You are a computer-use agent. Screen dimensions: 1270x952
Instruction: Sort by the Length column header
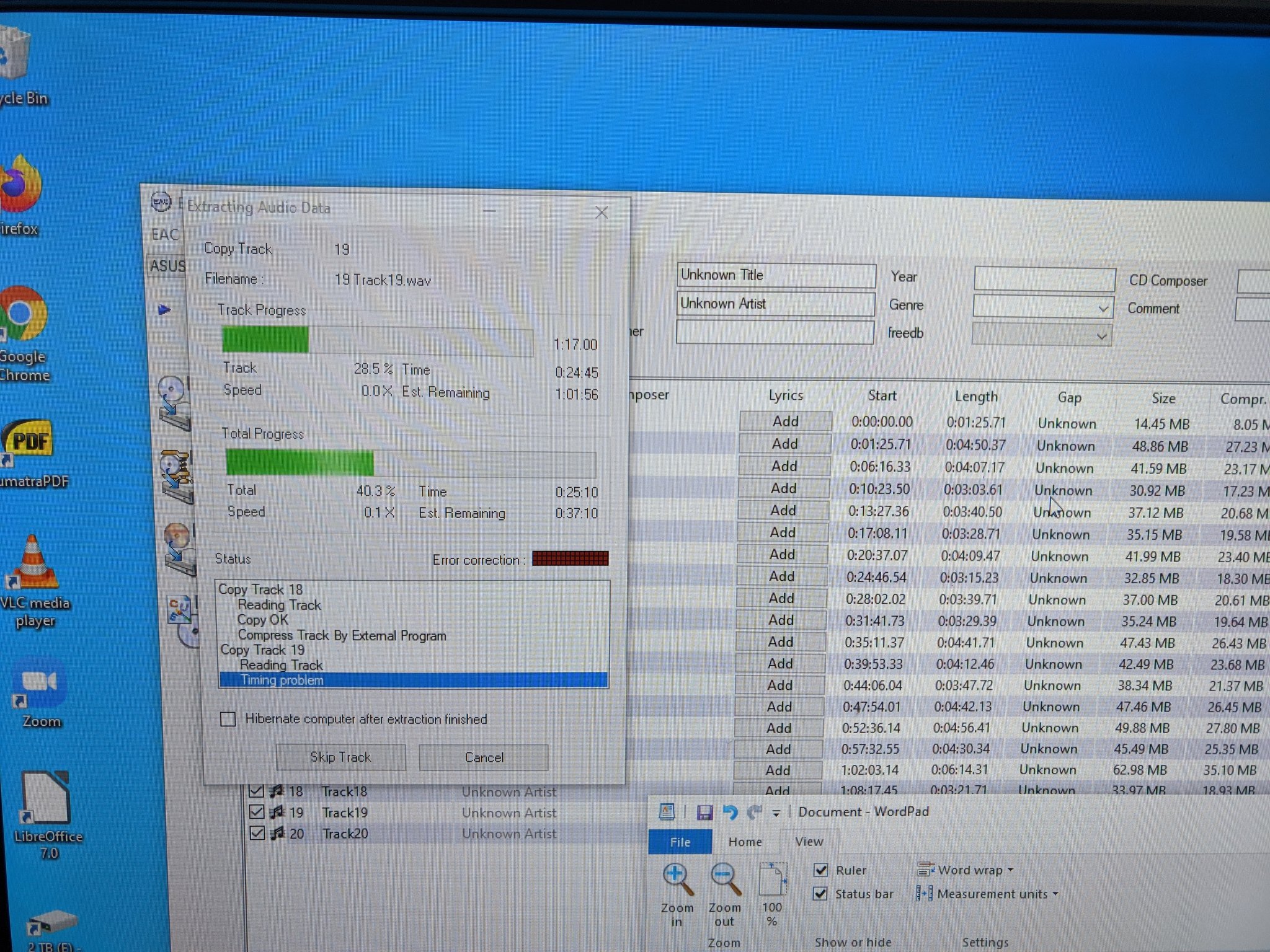pos(976,397)
